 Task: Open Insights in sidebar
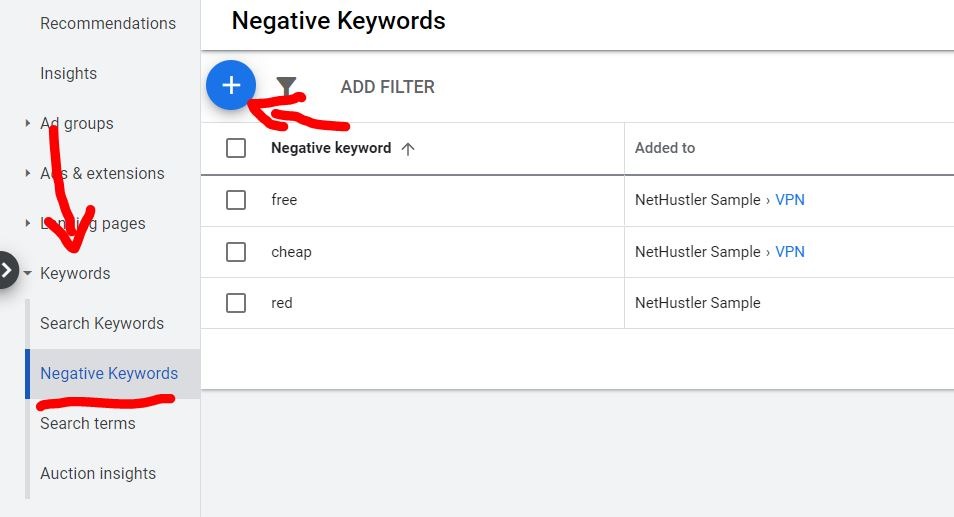[69, 74]
